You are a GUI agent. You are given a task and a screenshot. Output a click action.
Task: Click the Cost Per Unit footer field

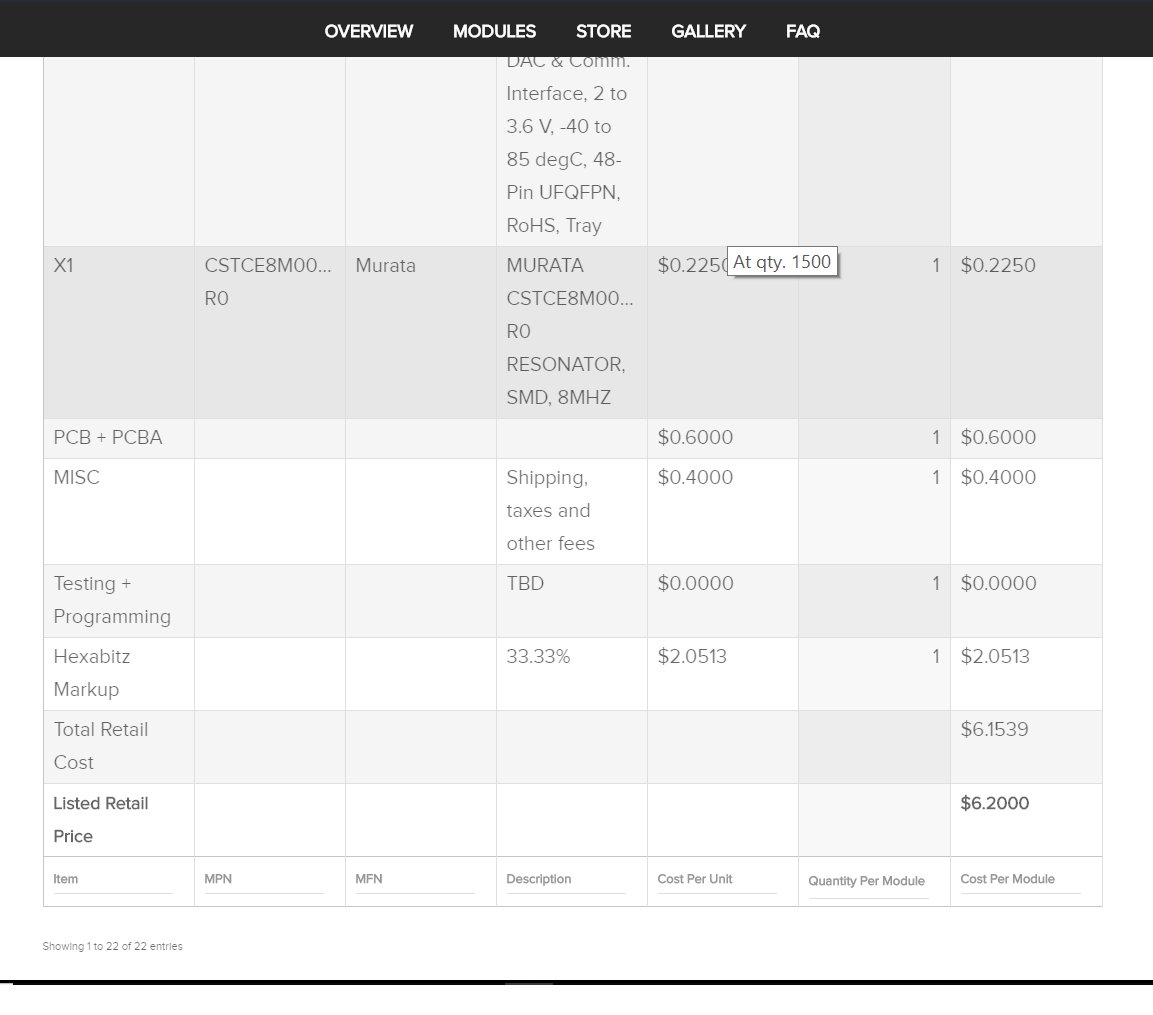click(x=717, y=879)
